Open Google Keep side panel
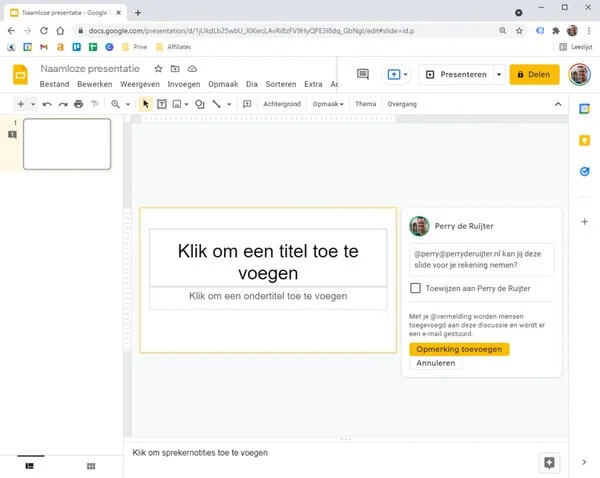Screen dimensions: 600x478 click(x=584, y=140)
